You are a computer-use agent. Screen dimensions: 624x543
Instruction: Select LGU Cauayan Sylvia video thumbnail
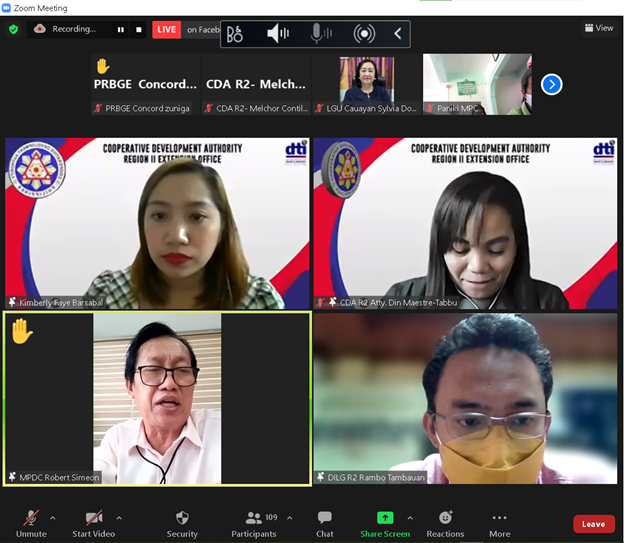point(367,84)
